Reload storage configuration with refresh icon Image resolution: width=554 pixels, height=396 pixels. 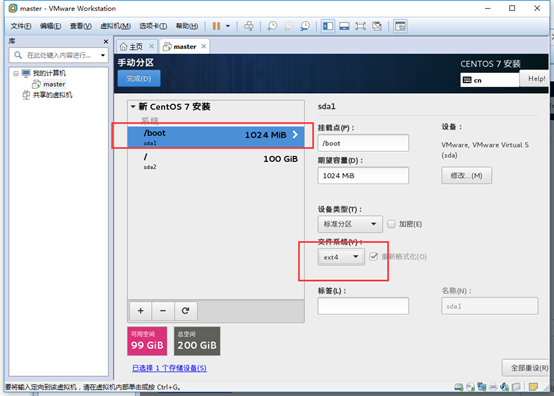click(x=185, y=311)
